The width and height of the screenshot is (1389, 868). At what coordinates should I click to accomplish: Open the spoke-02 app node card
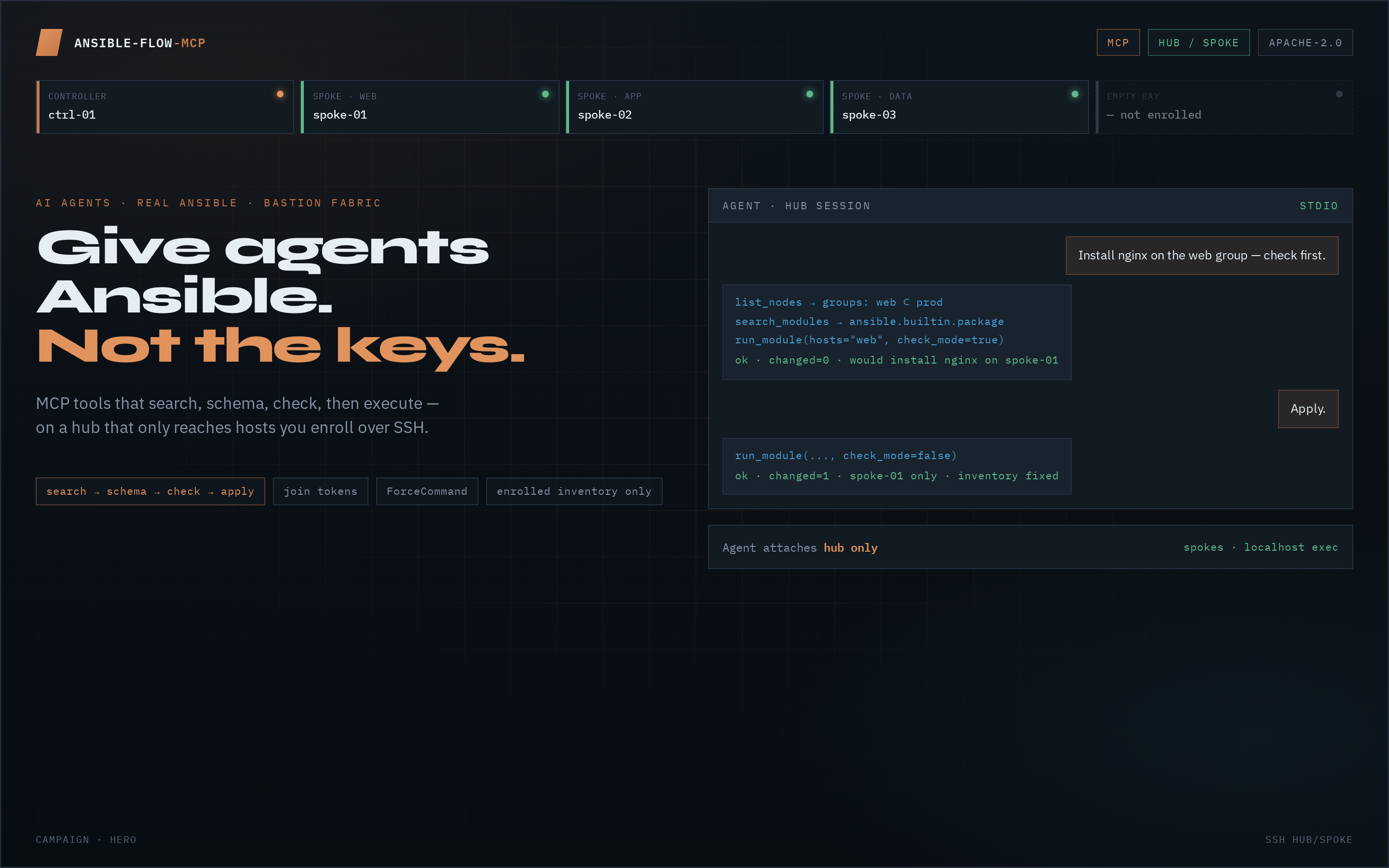[x=694, y=107]
